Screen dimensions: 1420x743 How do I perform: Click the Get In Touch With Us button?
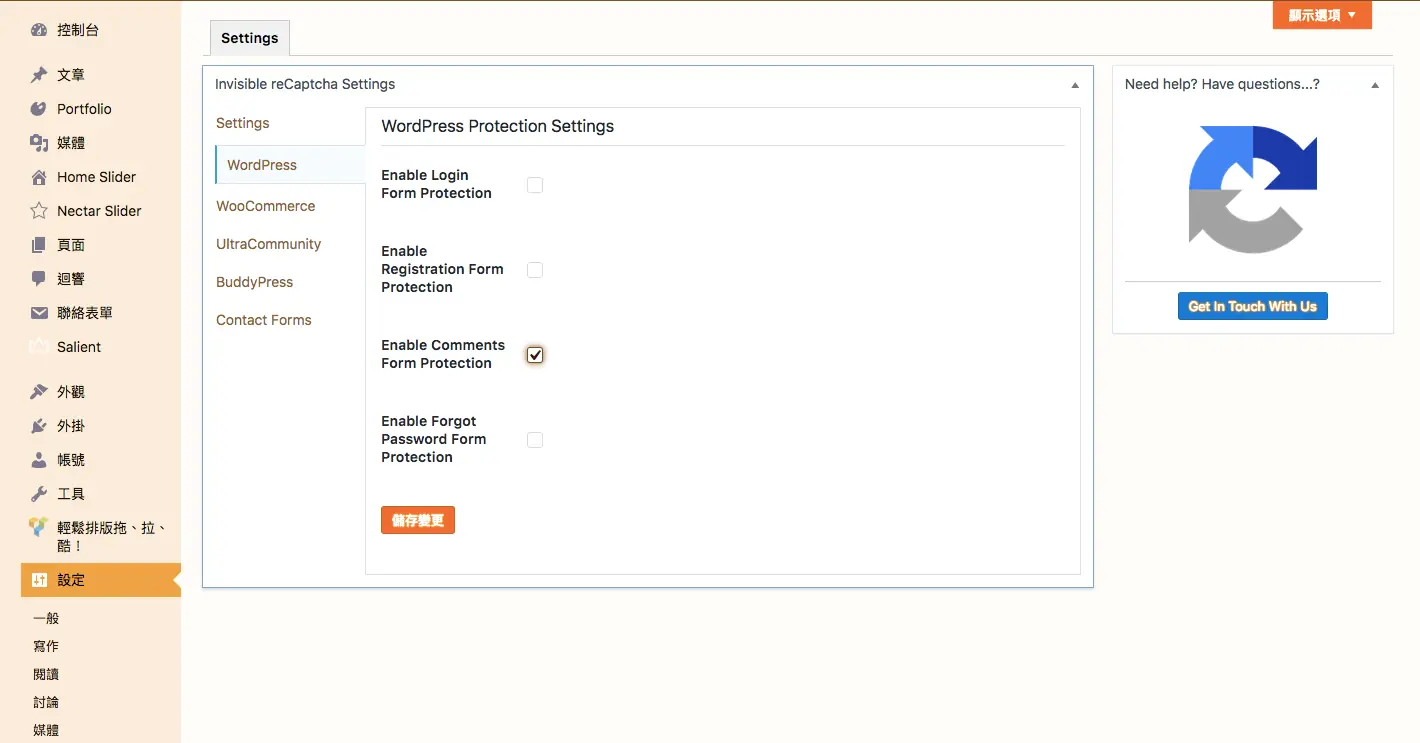click(x=1253, y=306)
